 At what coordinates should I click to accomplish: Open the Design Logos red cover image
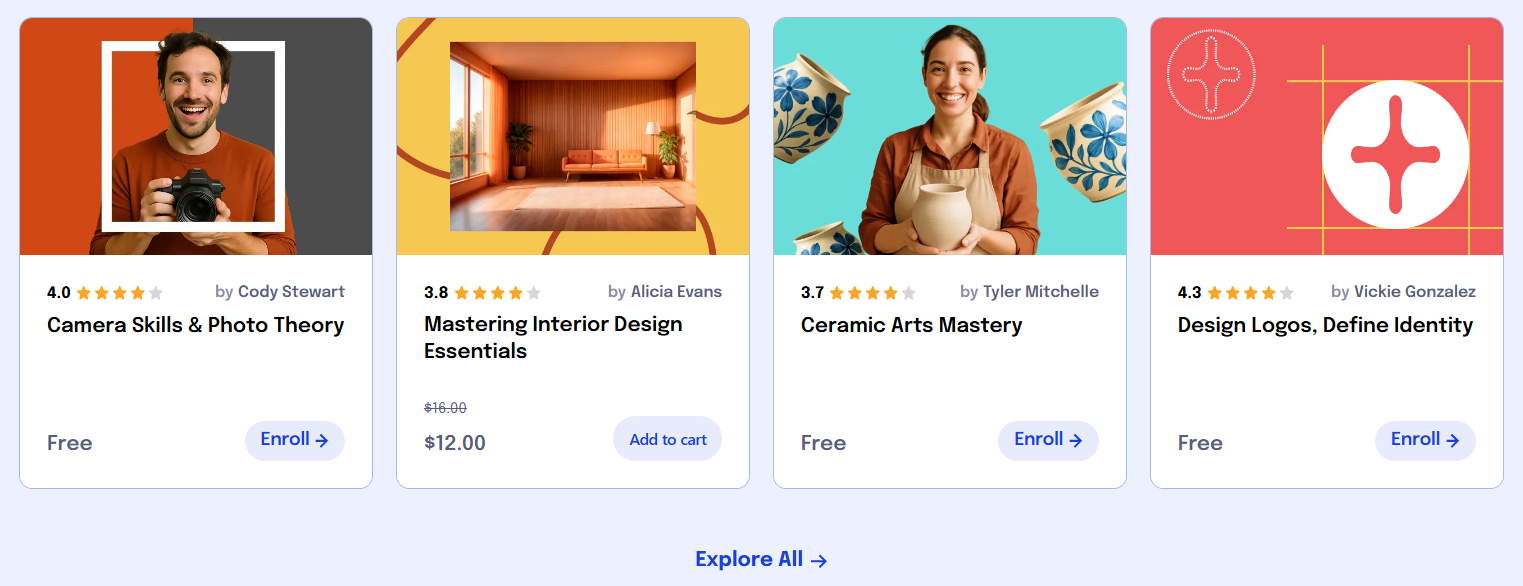1327,136
